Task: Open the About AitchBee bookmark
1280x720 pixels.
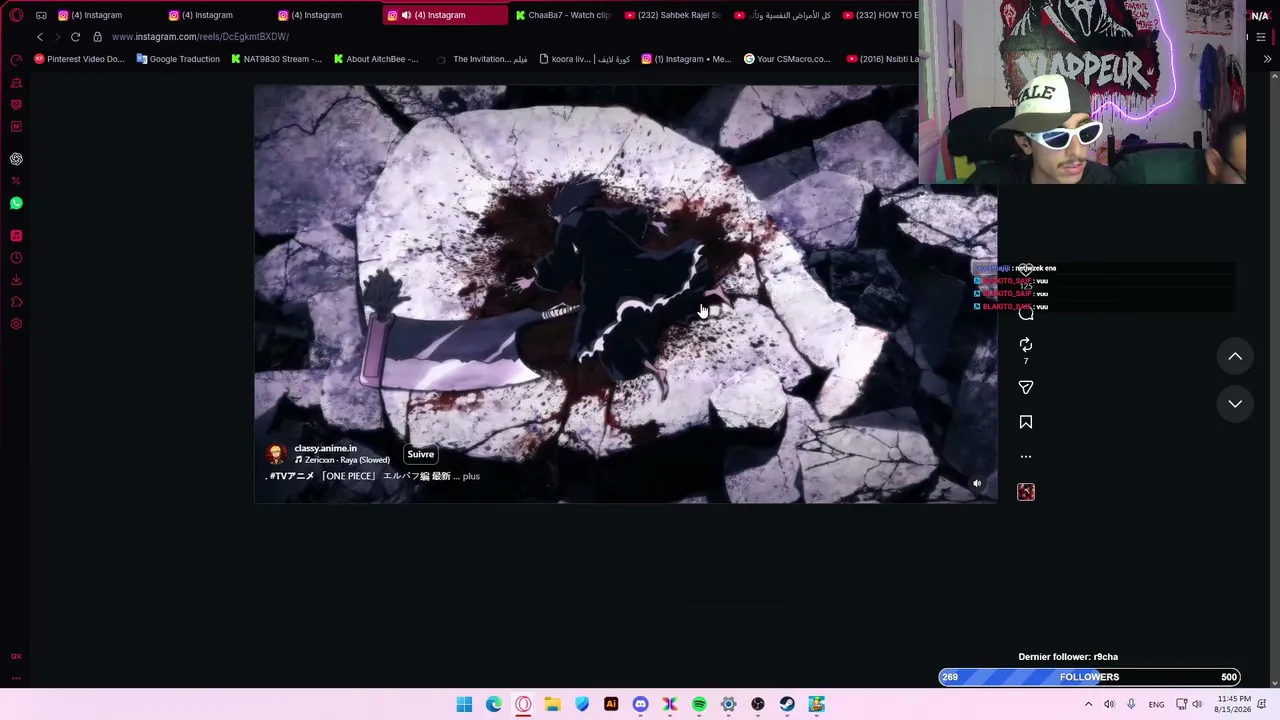Action: pyautogui.click(x=375, y=59)
